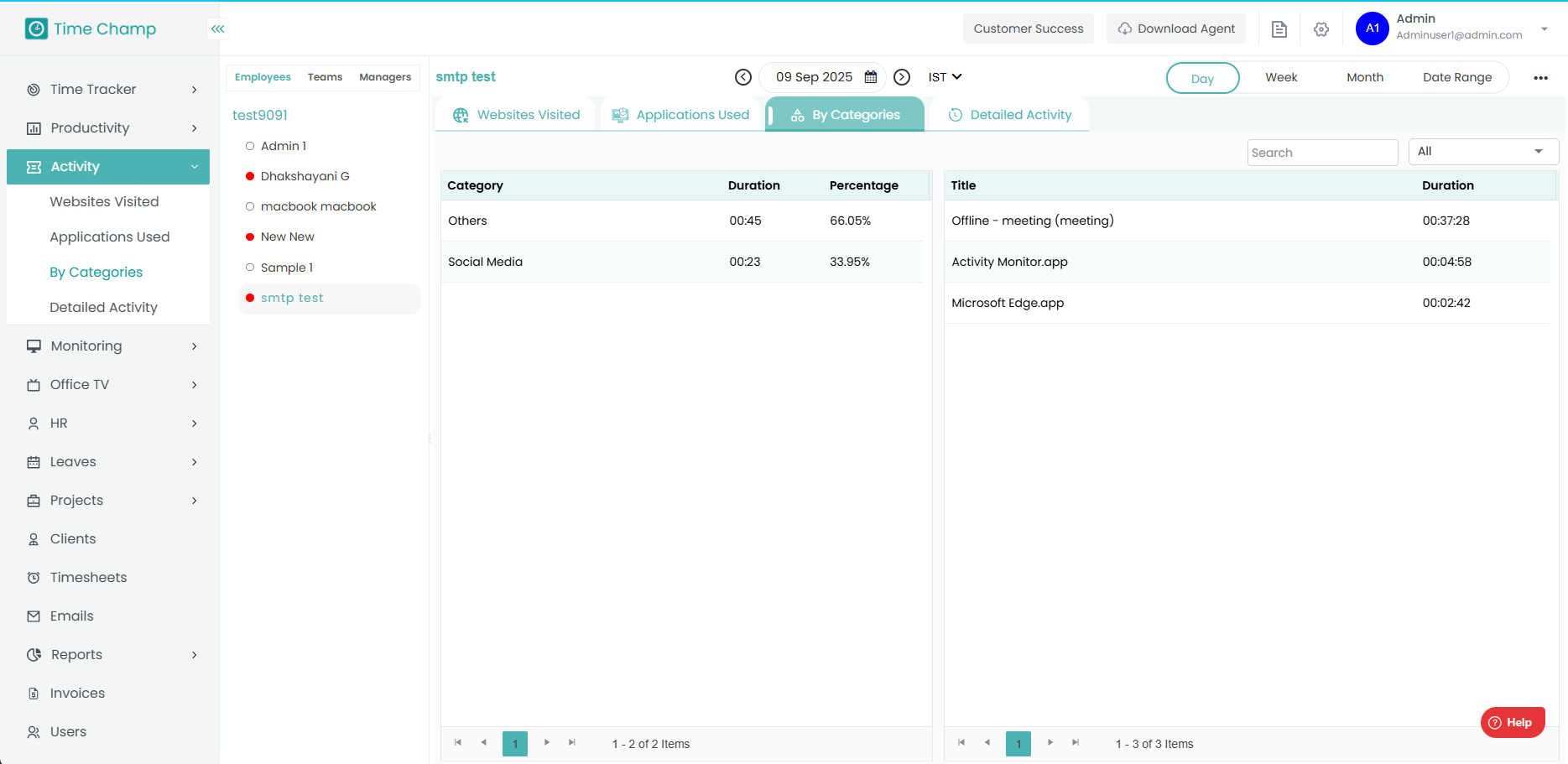1568x764 pixels.
Task: Click the three-dots more options icon
Action: coord(1540,78)
